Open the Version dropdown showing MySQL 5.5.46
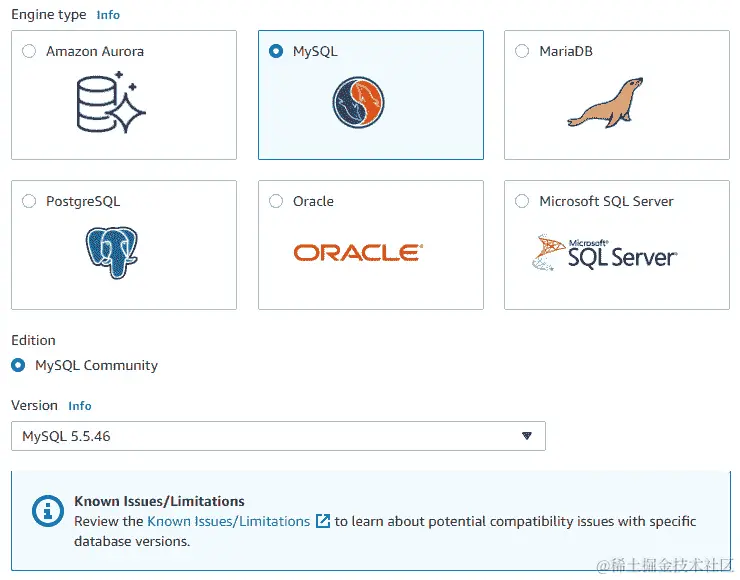The height and width of the screenshot is (580, 740). [278, 436]
